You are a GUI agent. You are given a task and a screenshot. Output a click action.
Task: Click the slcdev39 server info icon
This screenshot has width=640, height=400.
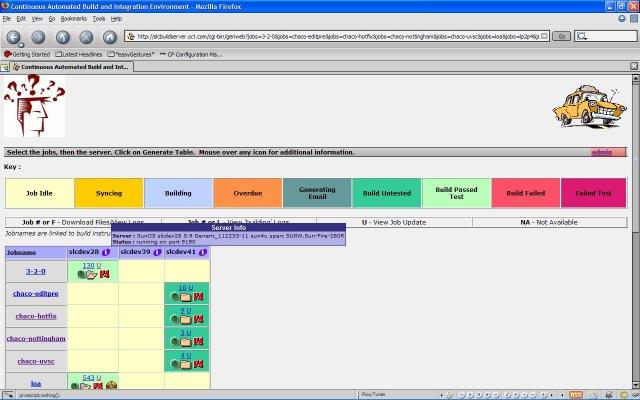157,252
